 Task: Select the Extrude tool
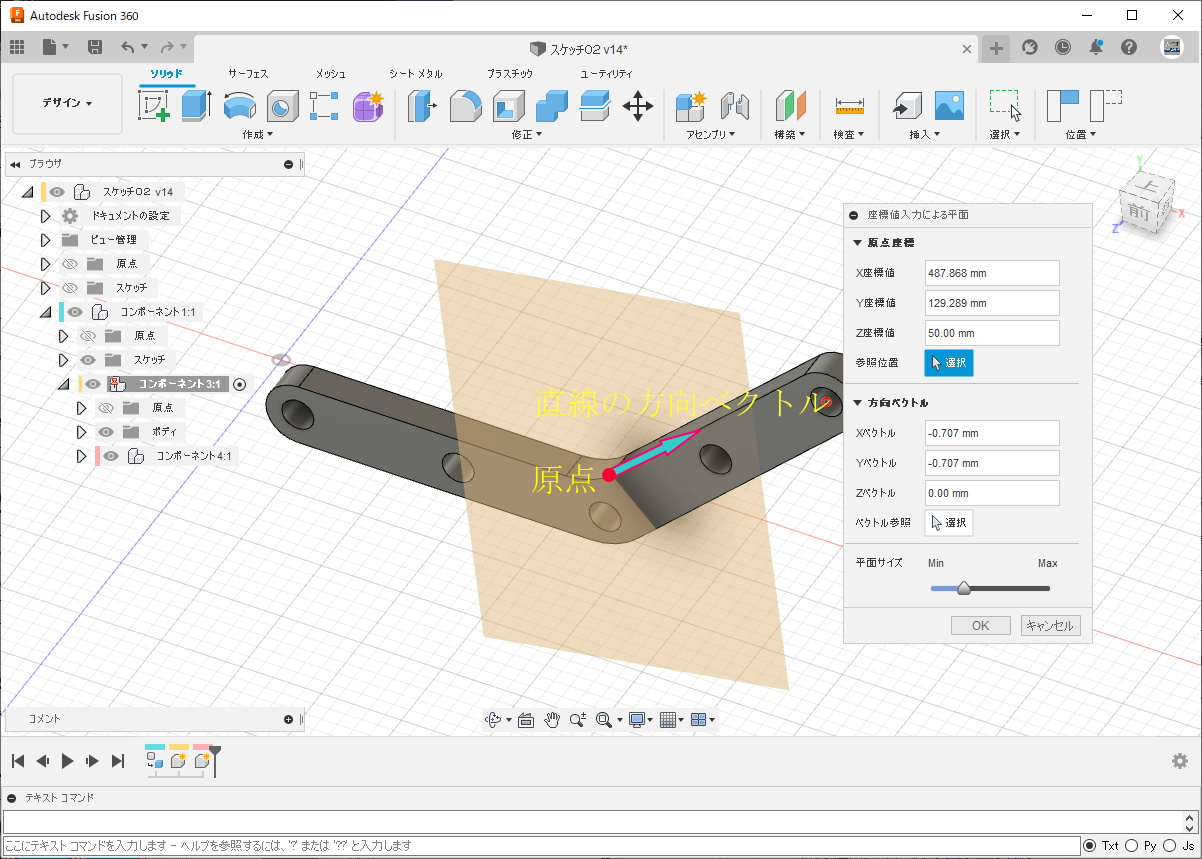pos(196,105)
